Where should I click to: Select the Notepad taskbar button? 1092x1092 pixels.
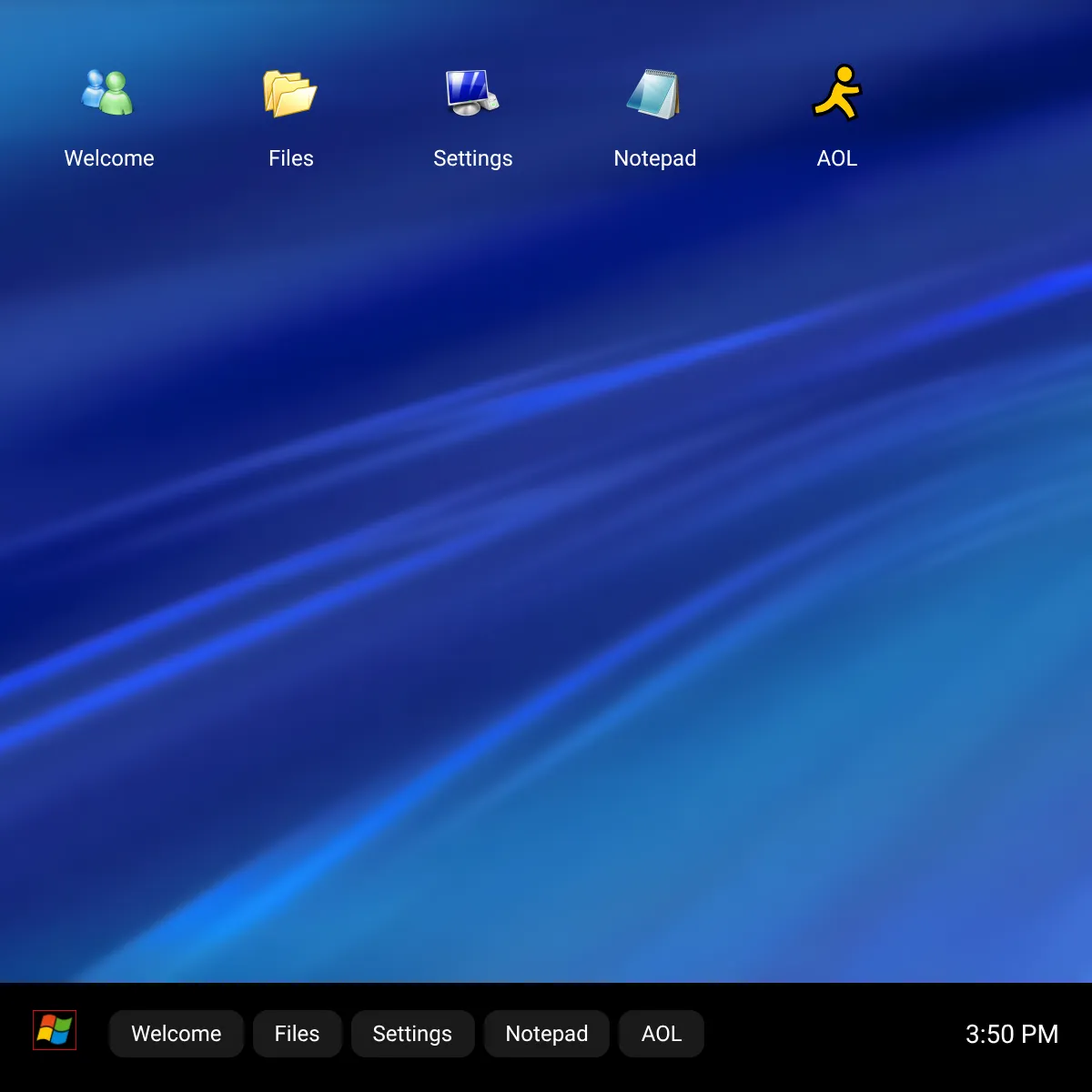547,1034
